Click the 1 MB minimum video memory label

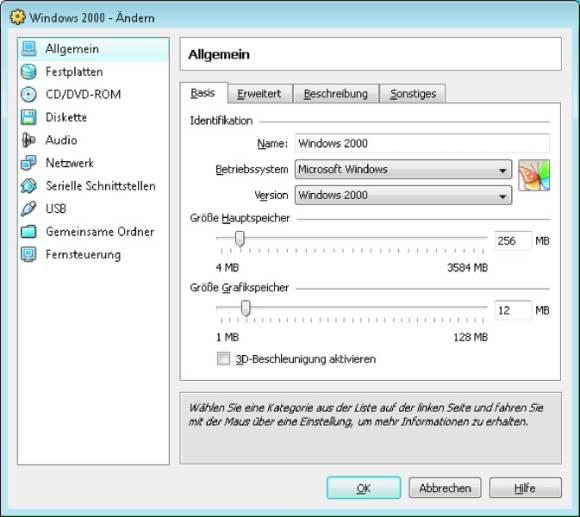[227, 337]
